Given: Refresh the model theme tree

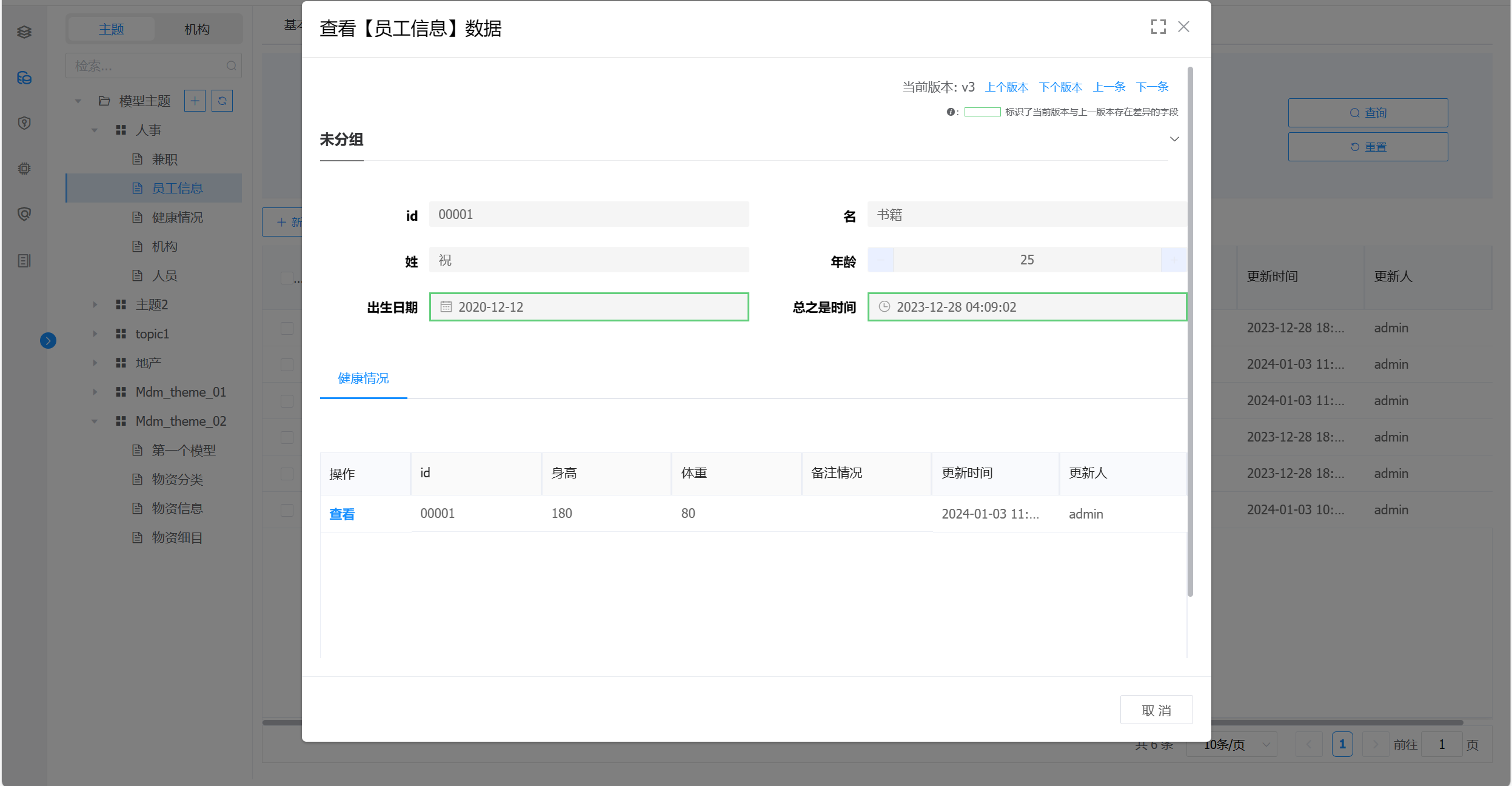Looking at the screenshot, I should (222, 101).
